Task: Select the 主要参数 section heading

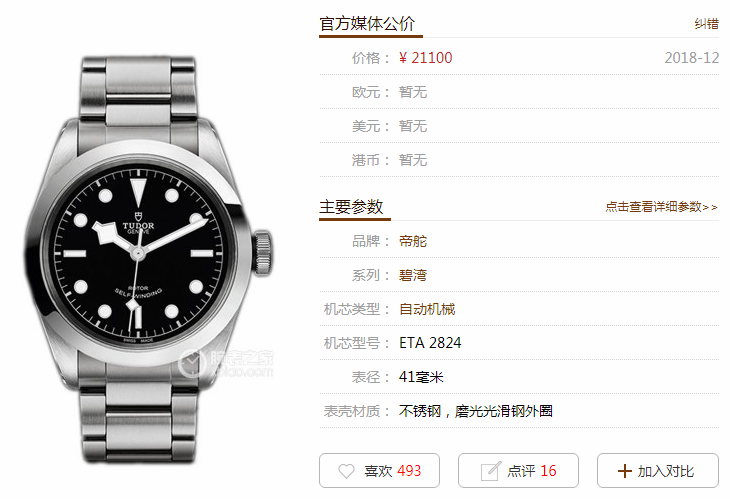Action: (351, 207)
